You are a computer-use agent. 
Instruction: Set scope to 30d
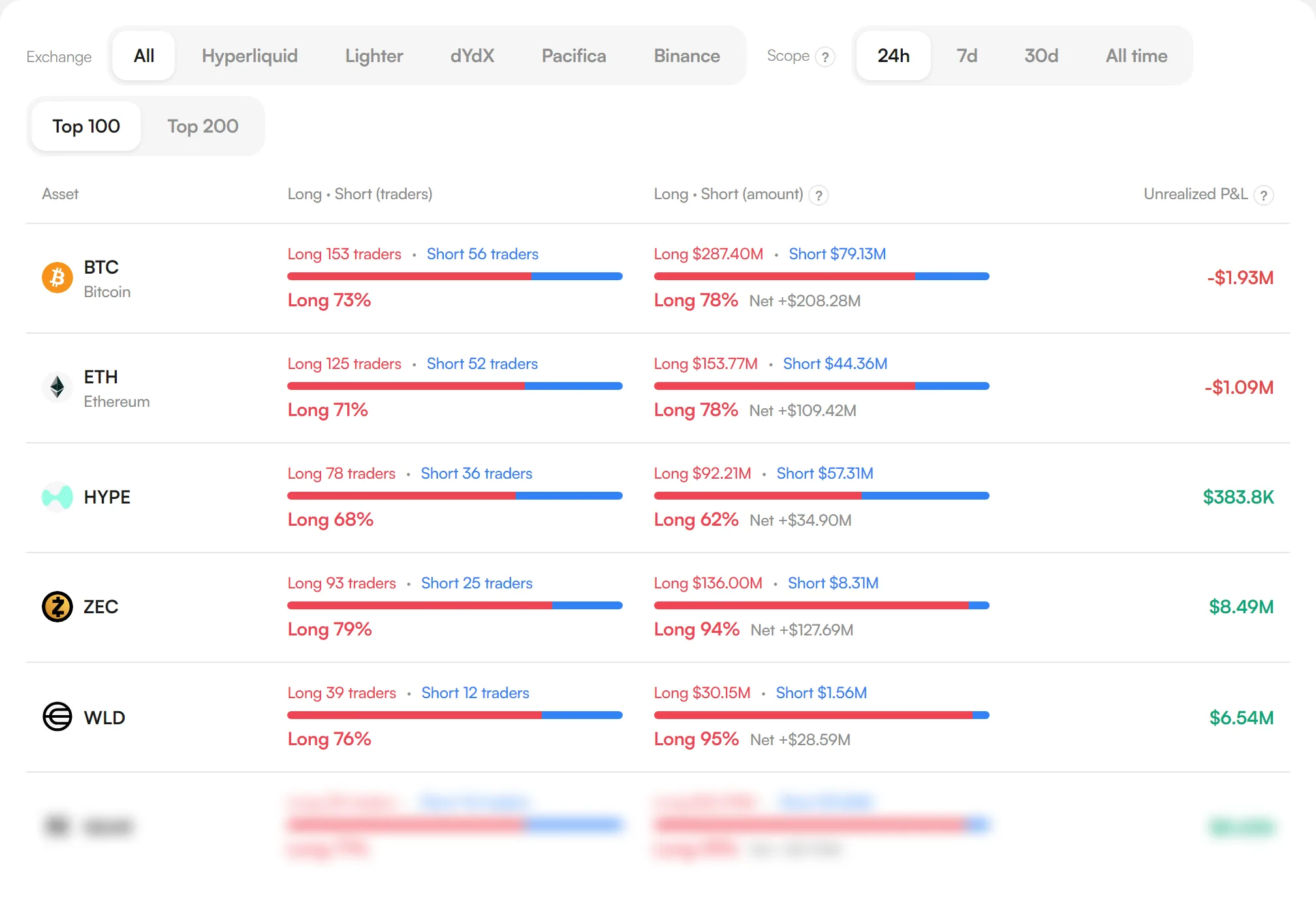tap(1041, 56)
